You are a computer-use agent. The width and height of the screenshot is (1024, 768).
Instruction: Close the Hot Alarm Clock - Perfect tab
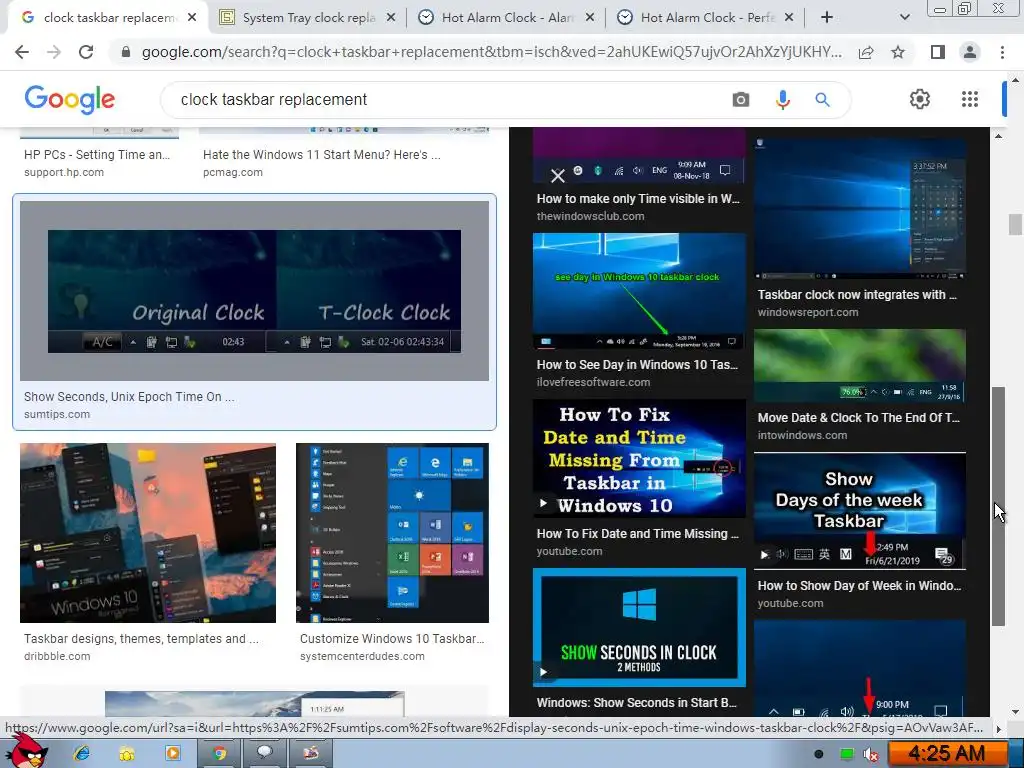[789, 18]
